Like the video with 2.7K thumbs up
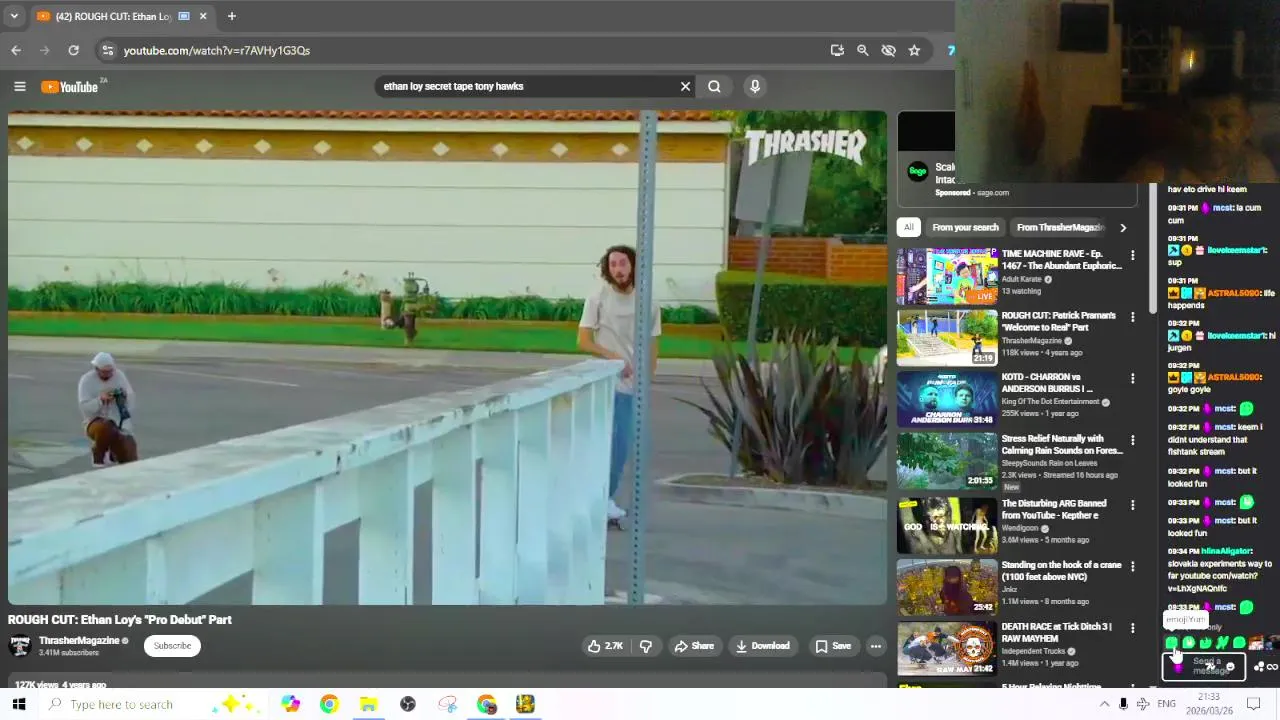The image size is (1280, 720). pos(606,646)
